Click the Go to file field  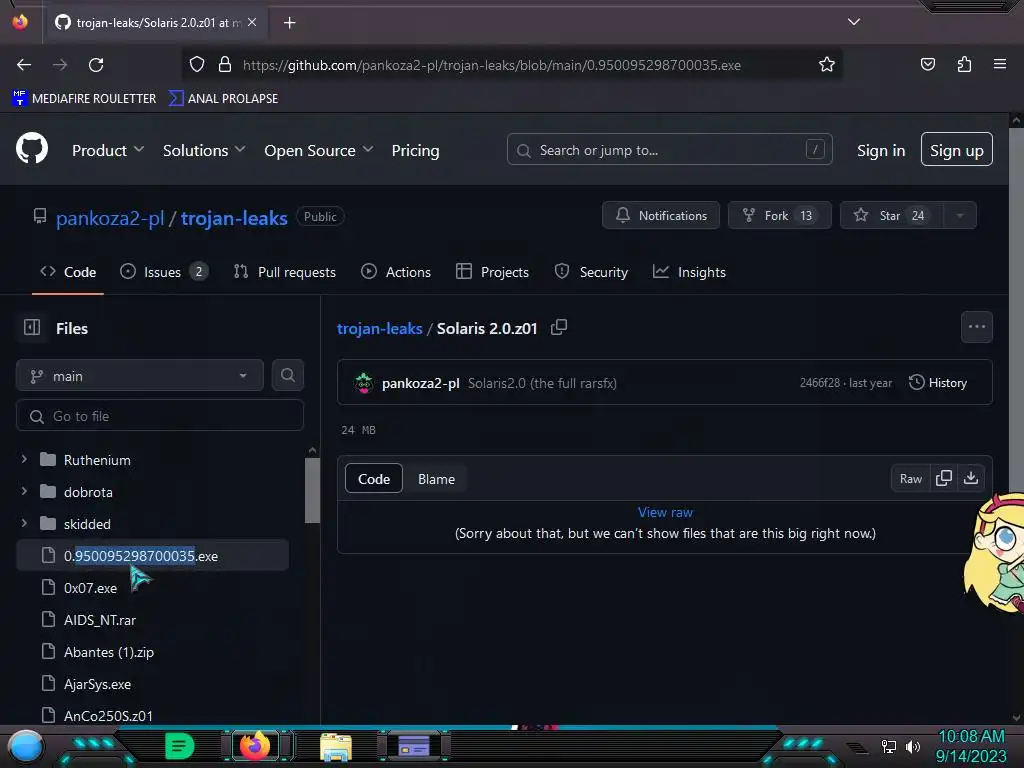coord(160,415)
